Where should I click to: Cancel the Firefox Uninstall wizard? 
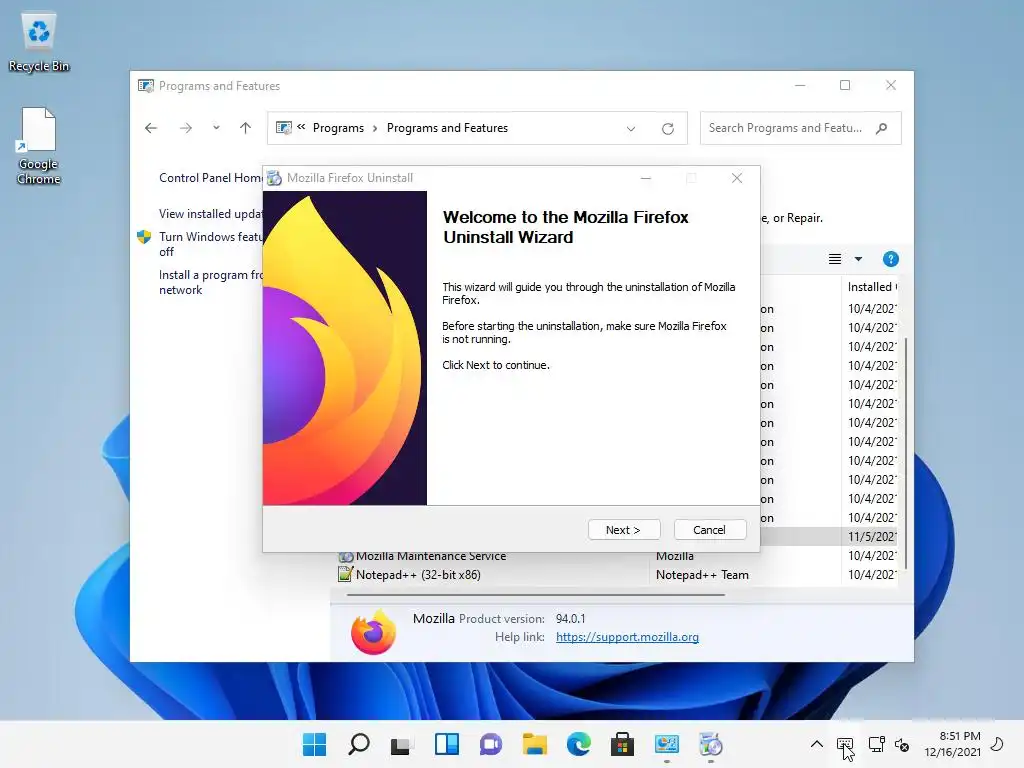(709, 530)
